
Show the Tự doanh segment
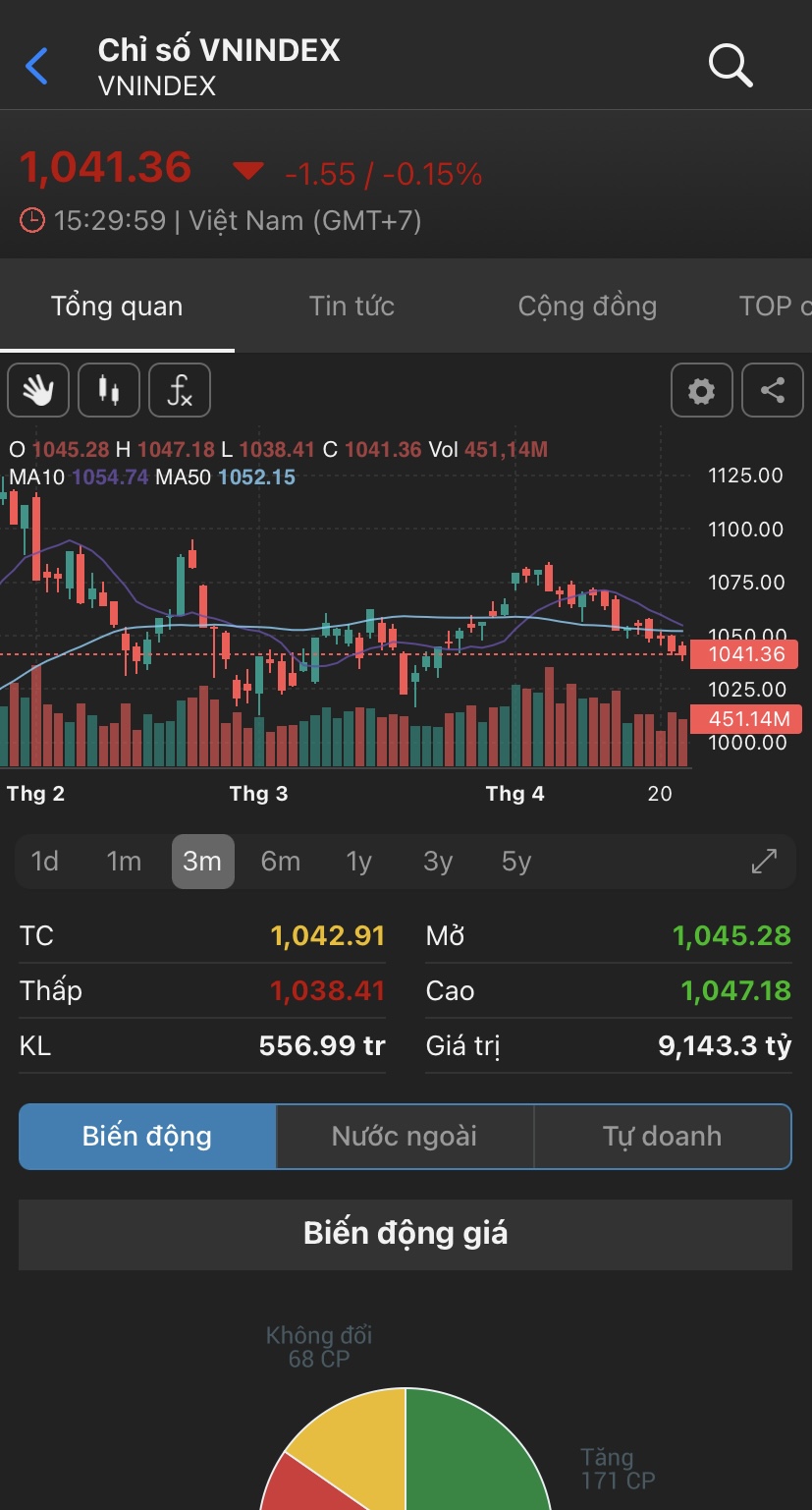click(x=662, y=1137)
